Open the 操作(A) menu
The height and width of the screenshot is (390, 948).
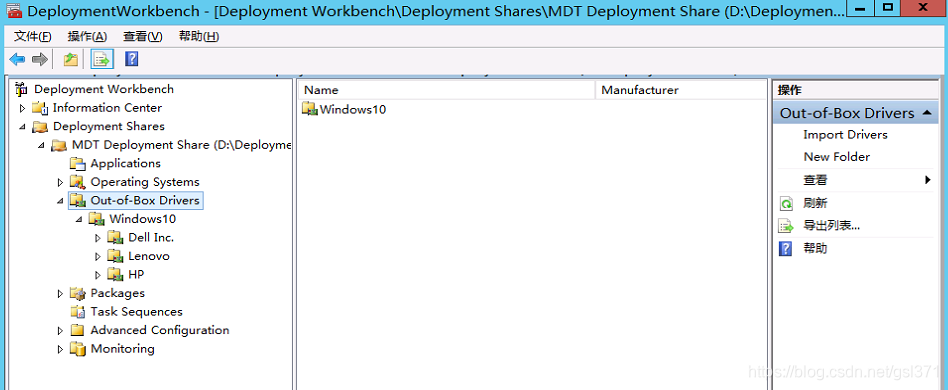click(x=88, y=36)
